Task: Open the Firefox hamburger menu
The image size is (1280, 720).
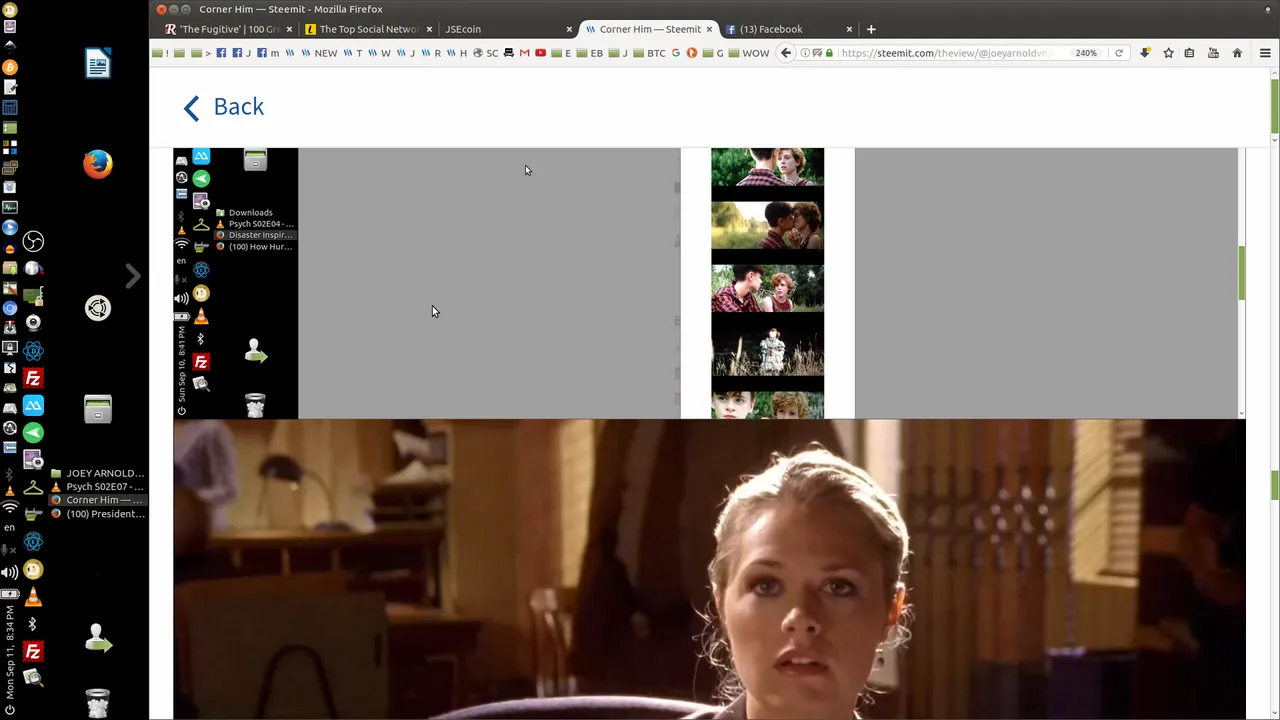Action: click(x=1265, y=53)
